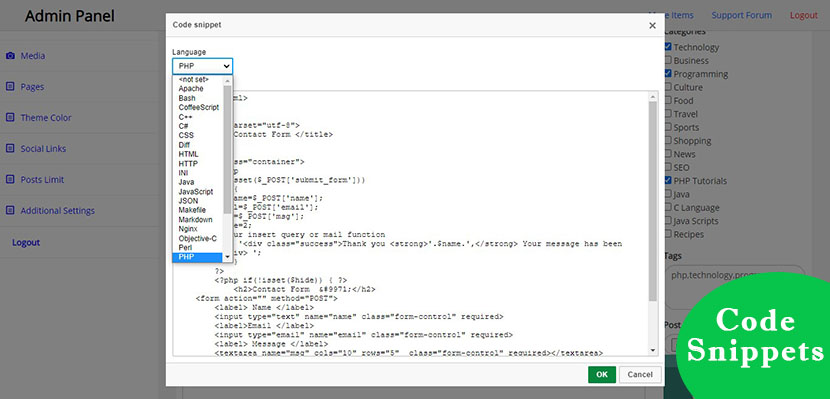
Task: Pick JavaScript from the language list
Action: 198,192
